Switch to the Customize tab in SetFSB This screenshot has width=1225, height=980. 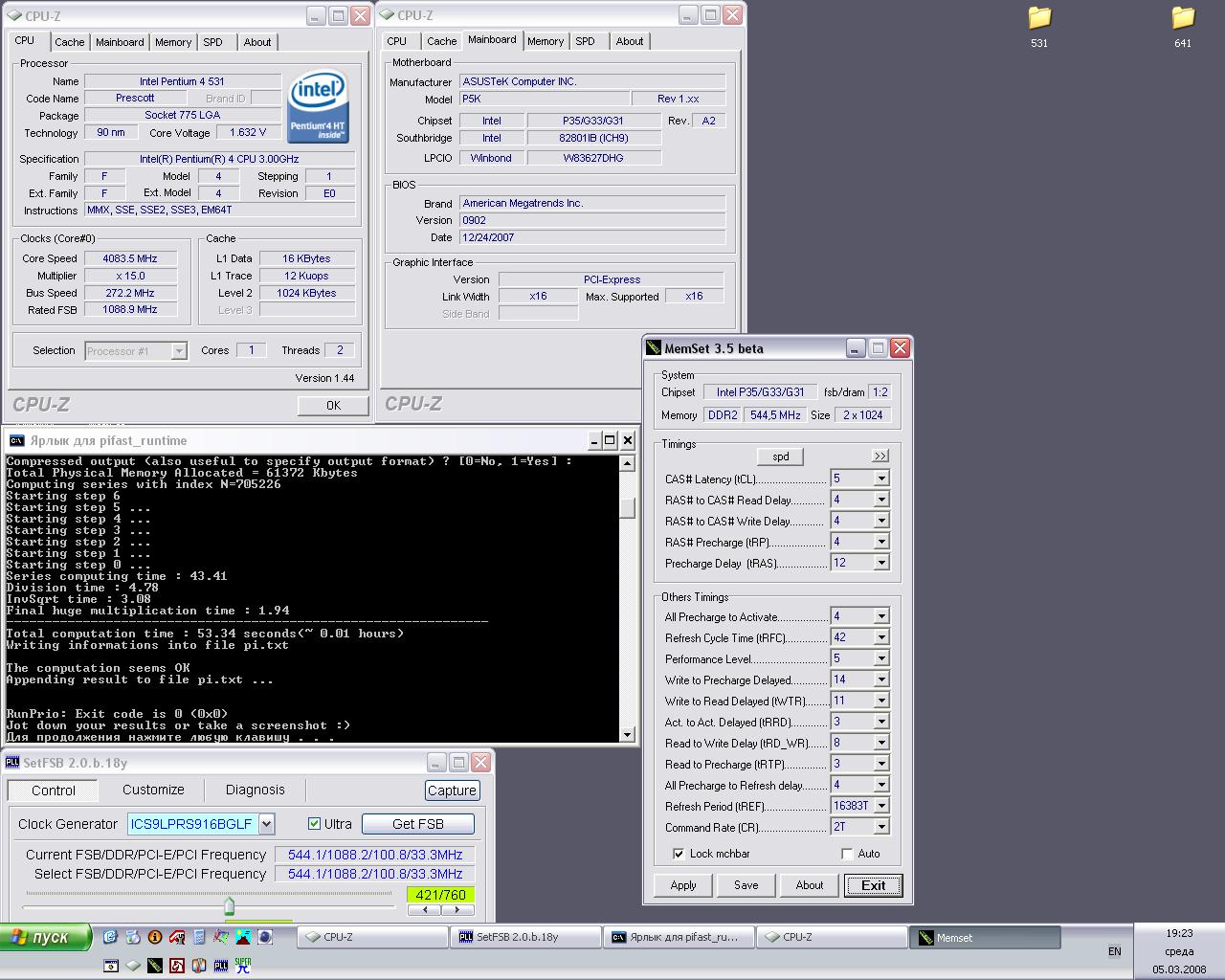coord(153,790)
